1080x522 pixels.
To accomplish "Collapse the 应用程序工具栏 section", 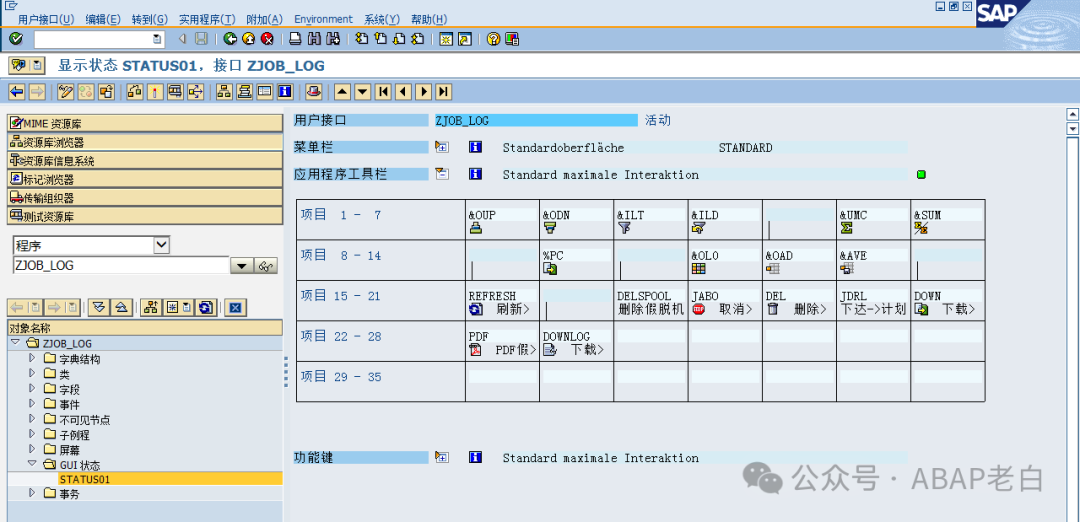I will [x=442, y=174].
